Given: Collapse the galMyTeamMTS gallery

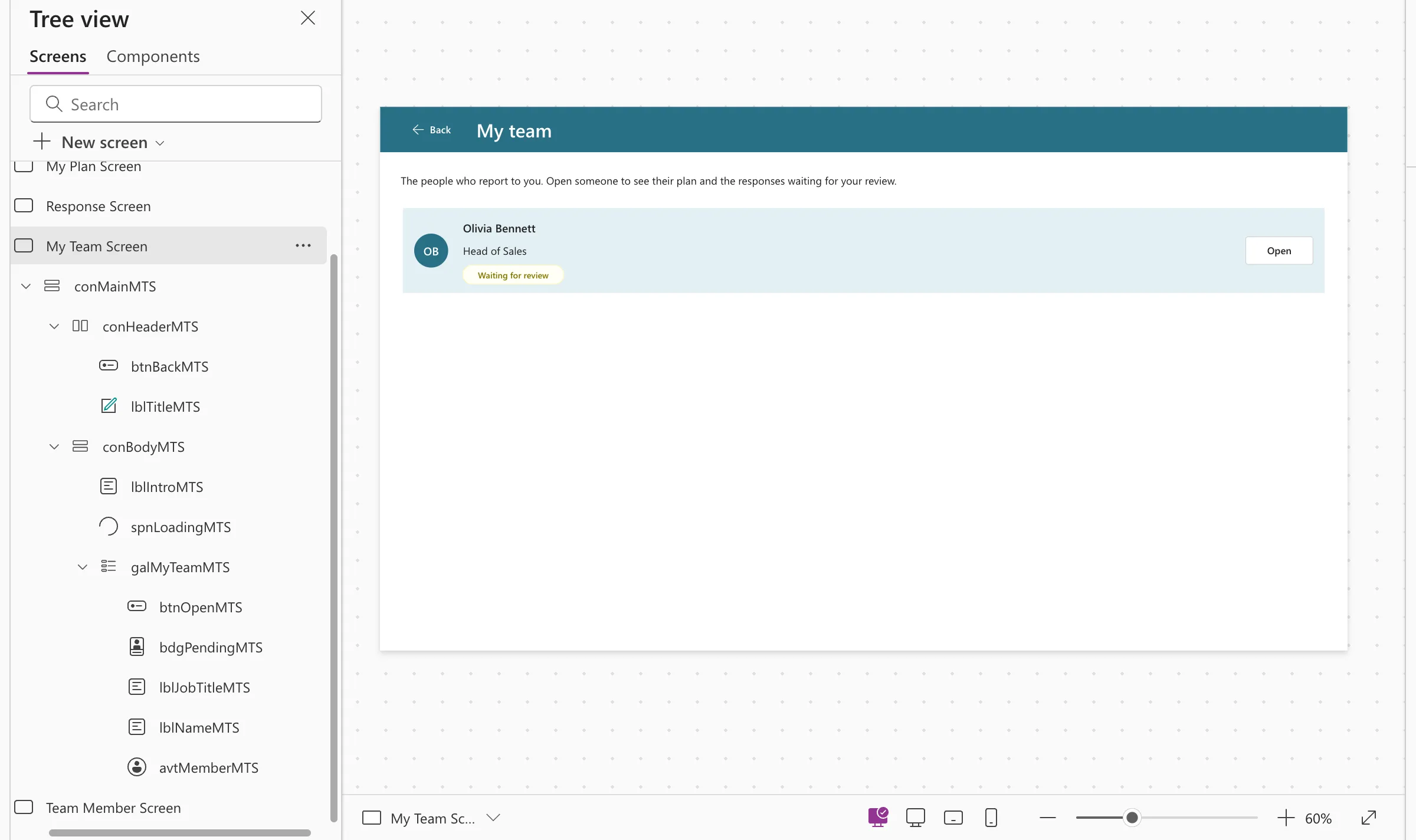Looking at the screenshot, I should [83, 567].
